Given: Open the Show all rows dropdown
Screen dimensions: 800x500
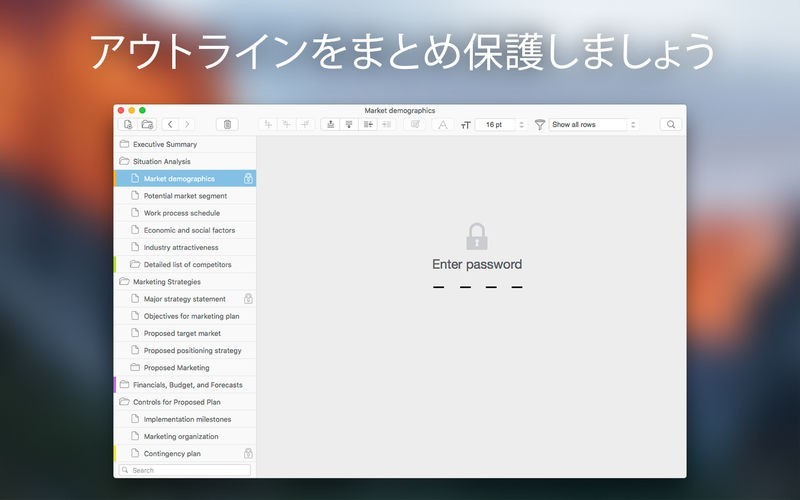Looking at the screenshot, I should 592,125.
